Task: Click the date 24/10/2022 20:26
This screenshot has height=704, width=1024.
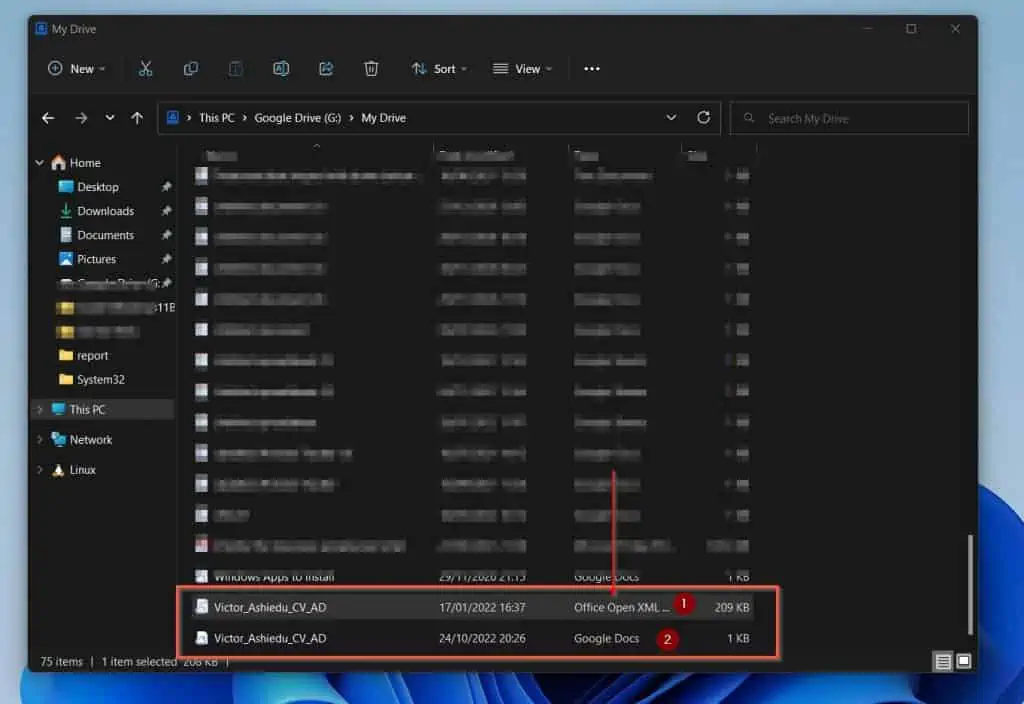Action: (482, 639)
